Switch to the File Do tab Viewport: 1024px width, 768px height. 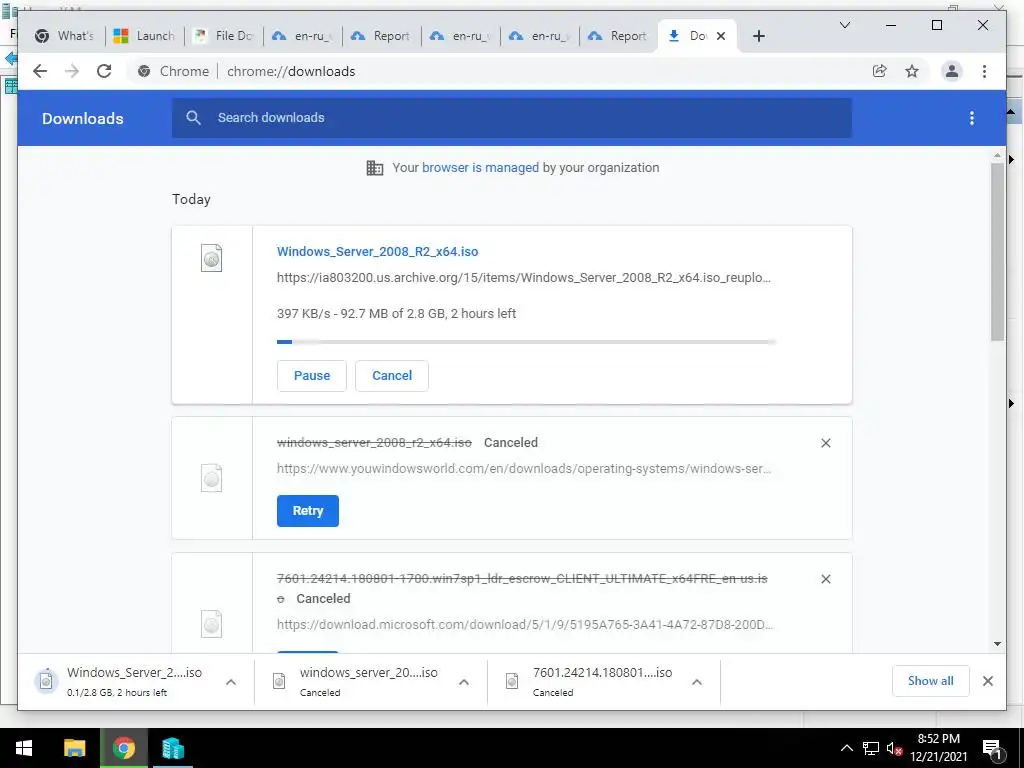tap(224, 36)
